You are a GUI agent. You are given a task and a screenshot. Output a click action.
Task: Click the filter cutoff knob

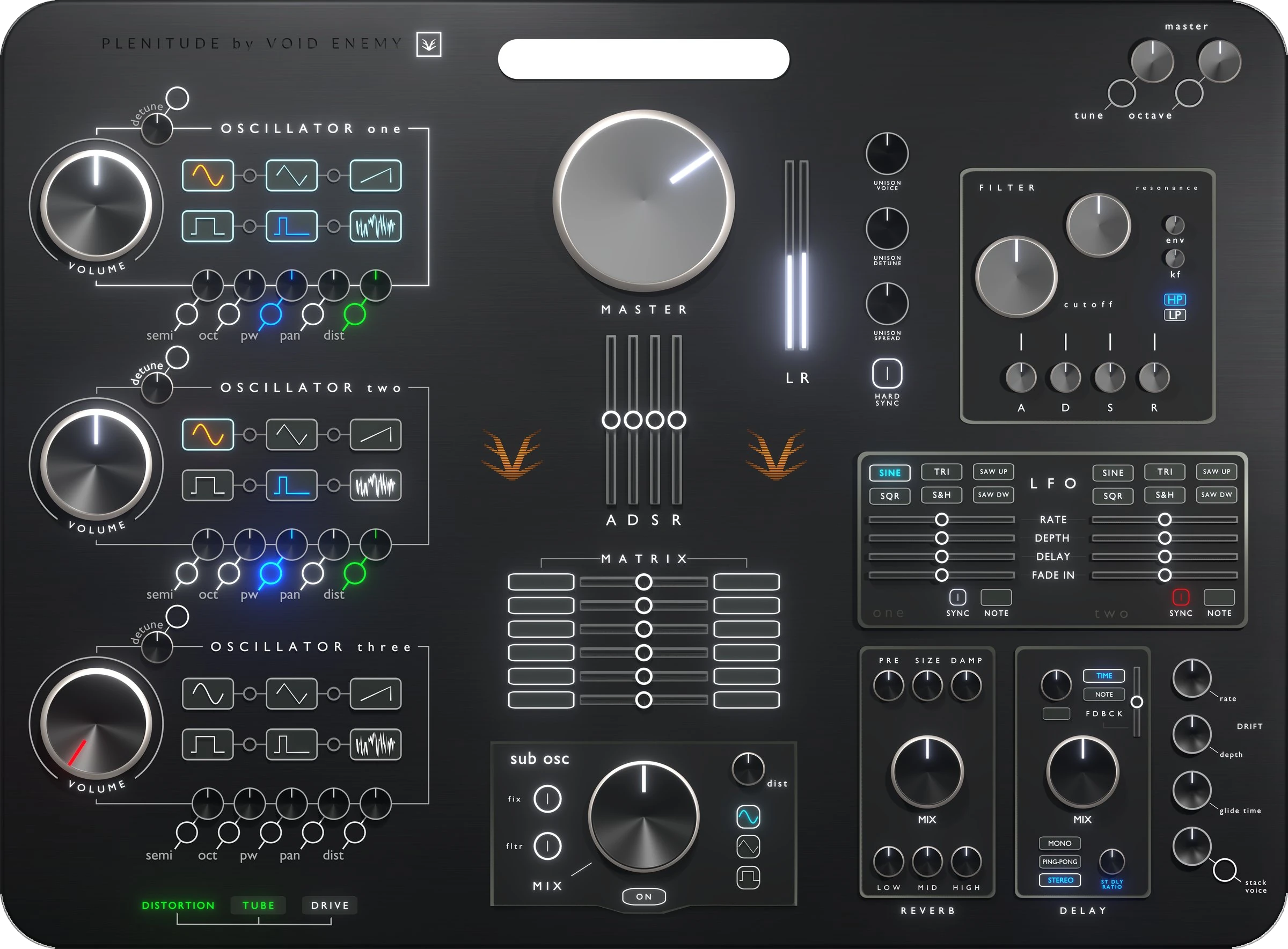point(1016,276)
